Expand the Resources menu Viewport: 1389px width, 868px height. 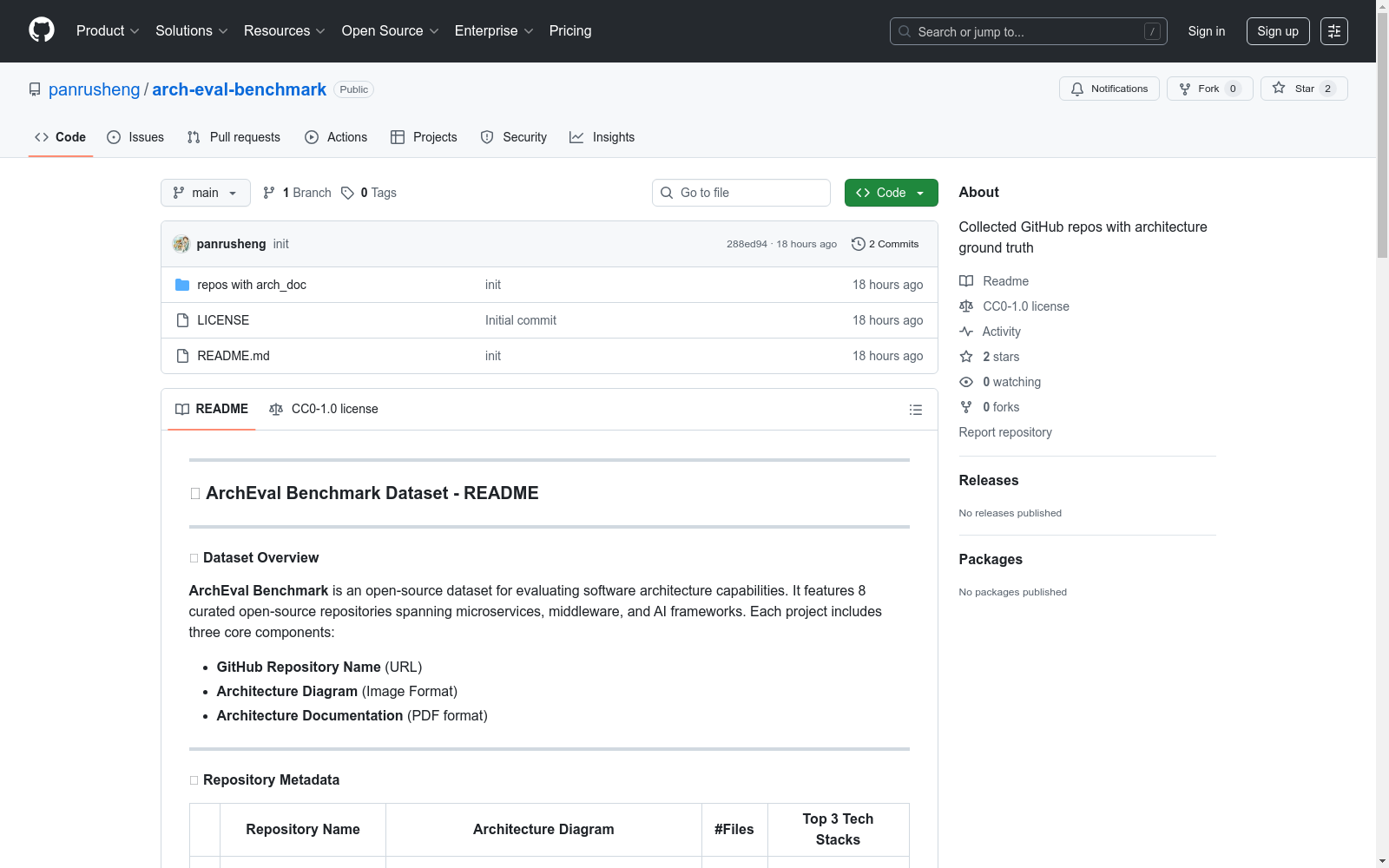[285, 31]
